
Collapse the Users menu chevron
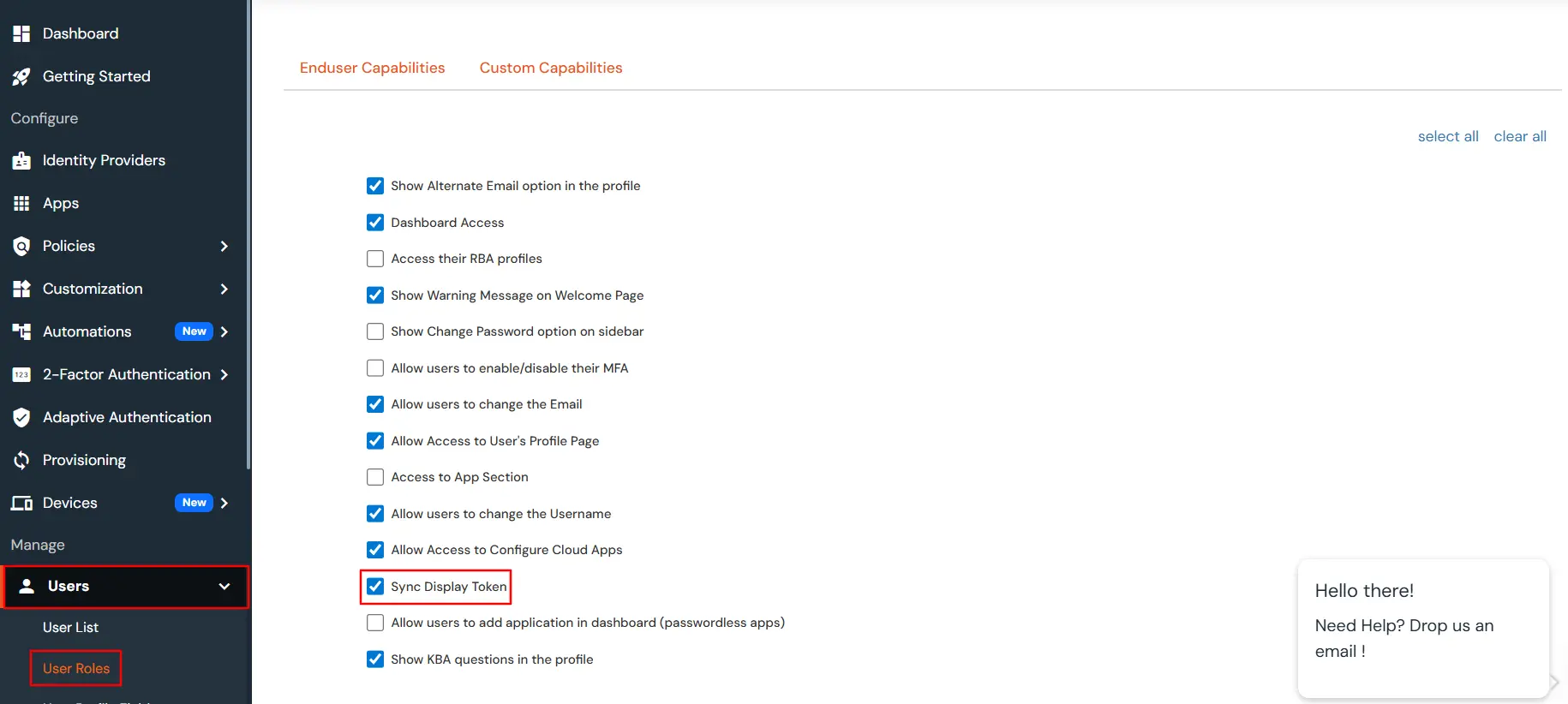tap(224, 587)
